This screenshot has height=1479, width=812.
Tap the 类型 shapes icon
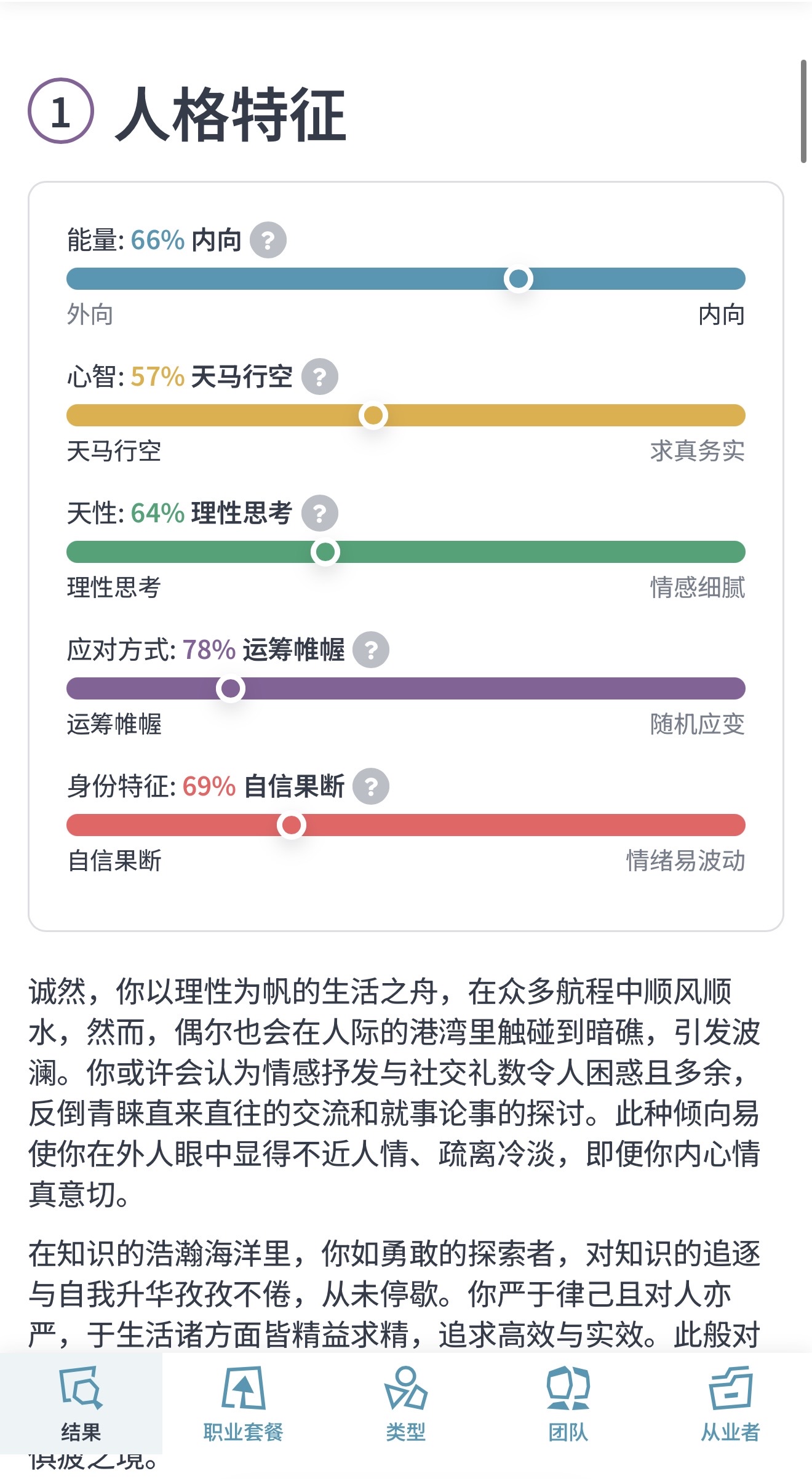pyautogui.click(x=405, y=1388)
